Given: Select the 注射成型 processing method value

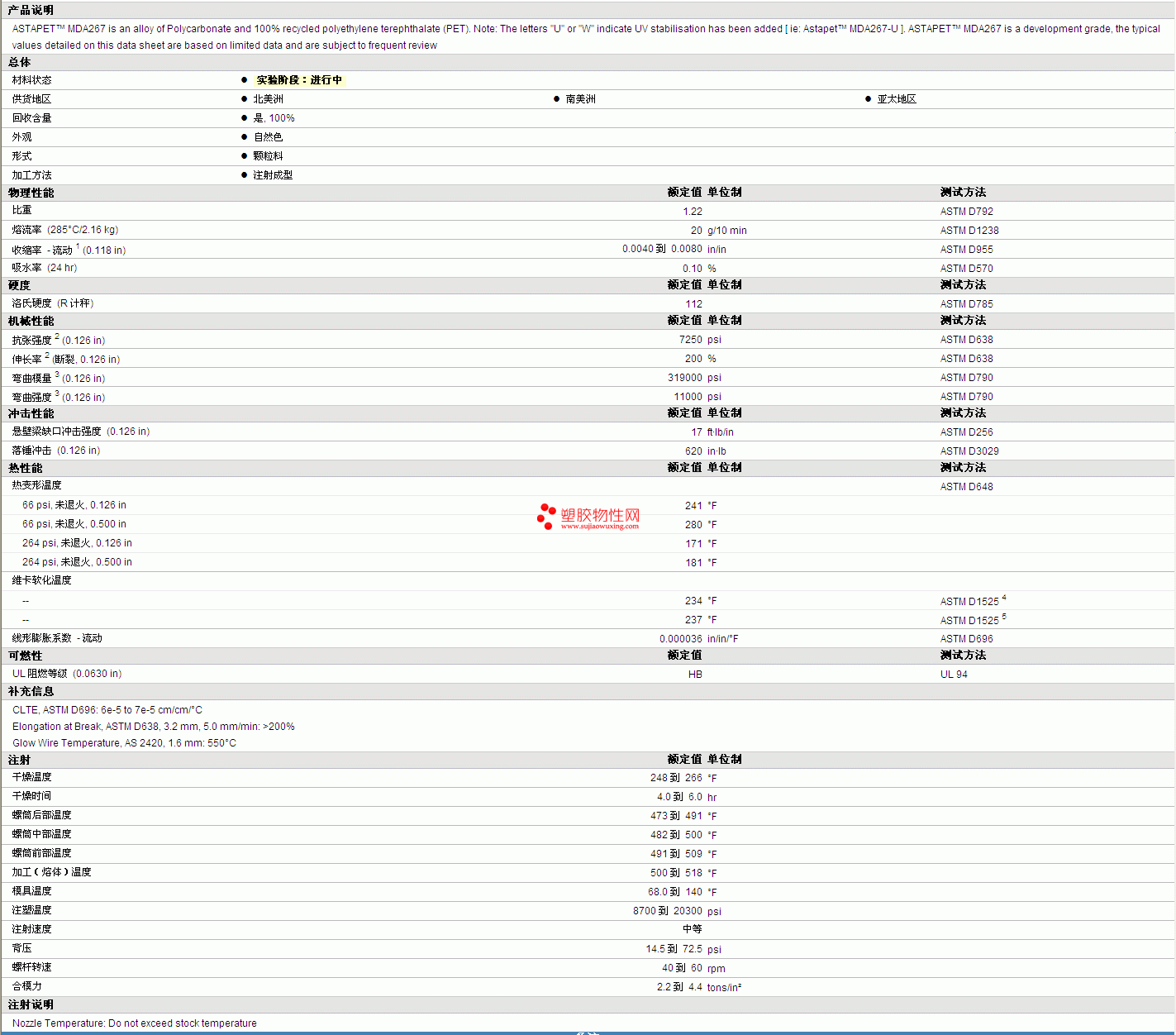Looking at the screenshot, I should (273, 175).
